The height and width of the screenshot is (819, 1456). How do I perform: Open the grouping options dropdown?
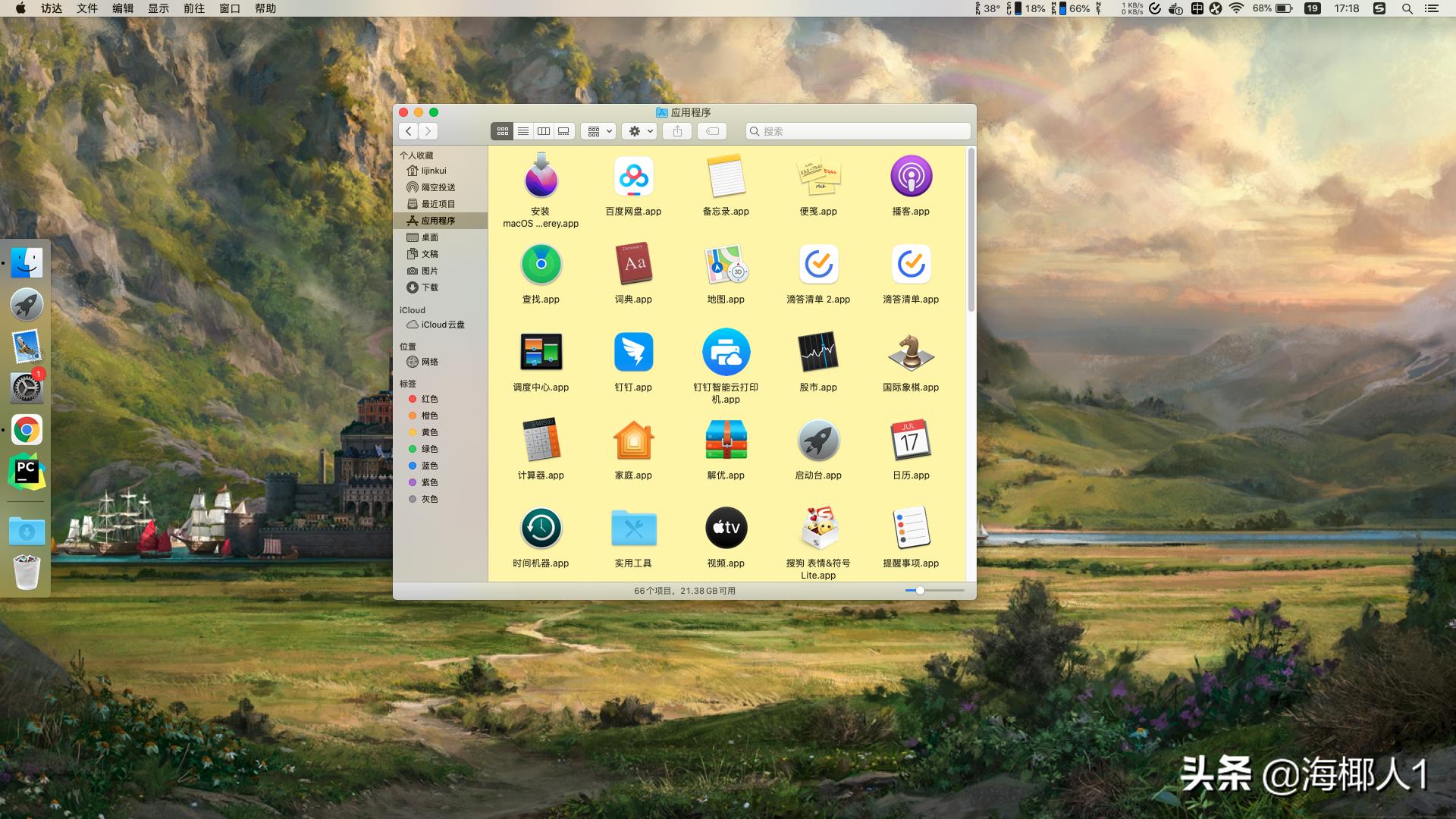pos(598,130)
